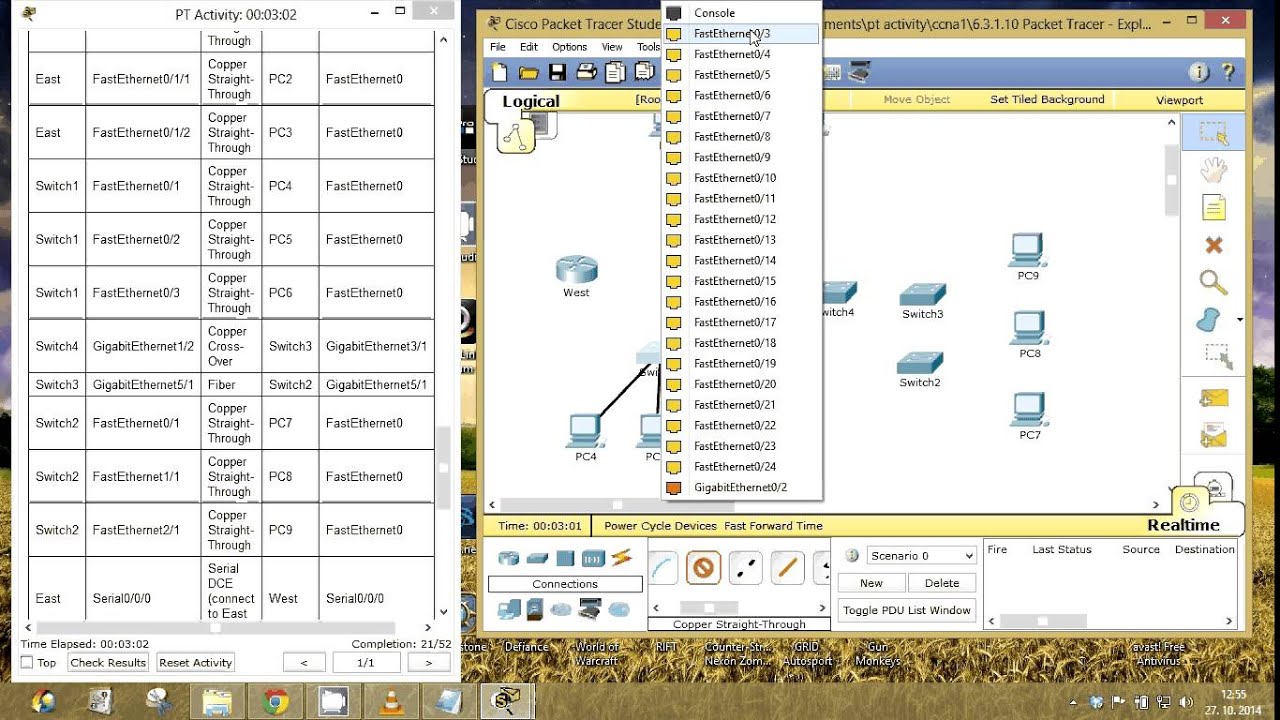Open the Scenario 0 dropdown
The image size is (1280, 720).
(x=920, y=555)
